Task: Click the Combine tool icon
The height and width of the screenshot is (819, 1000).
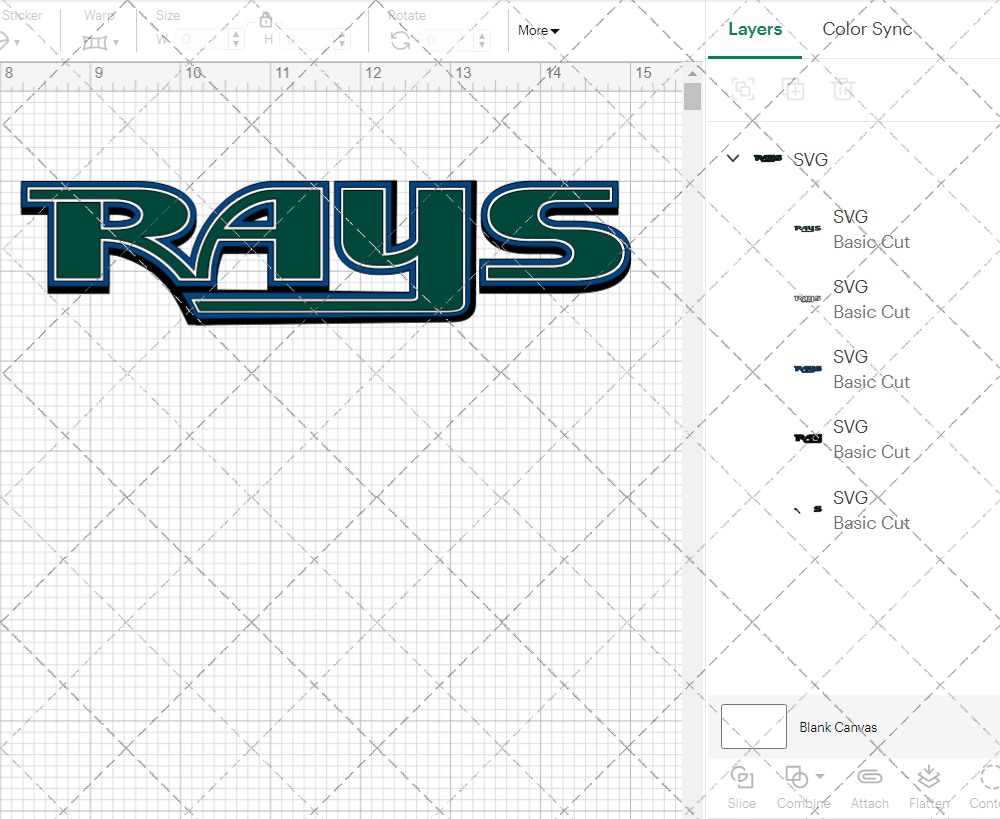Action: [796, 778]
